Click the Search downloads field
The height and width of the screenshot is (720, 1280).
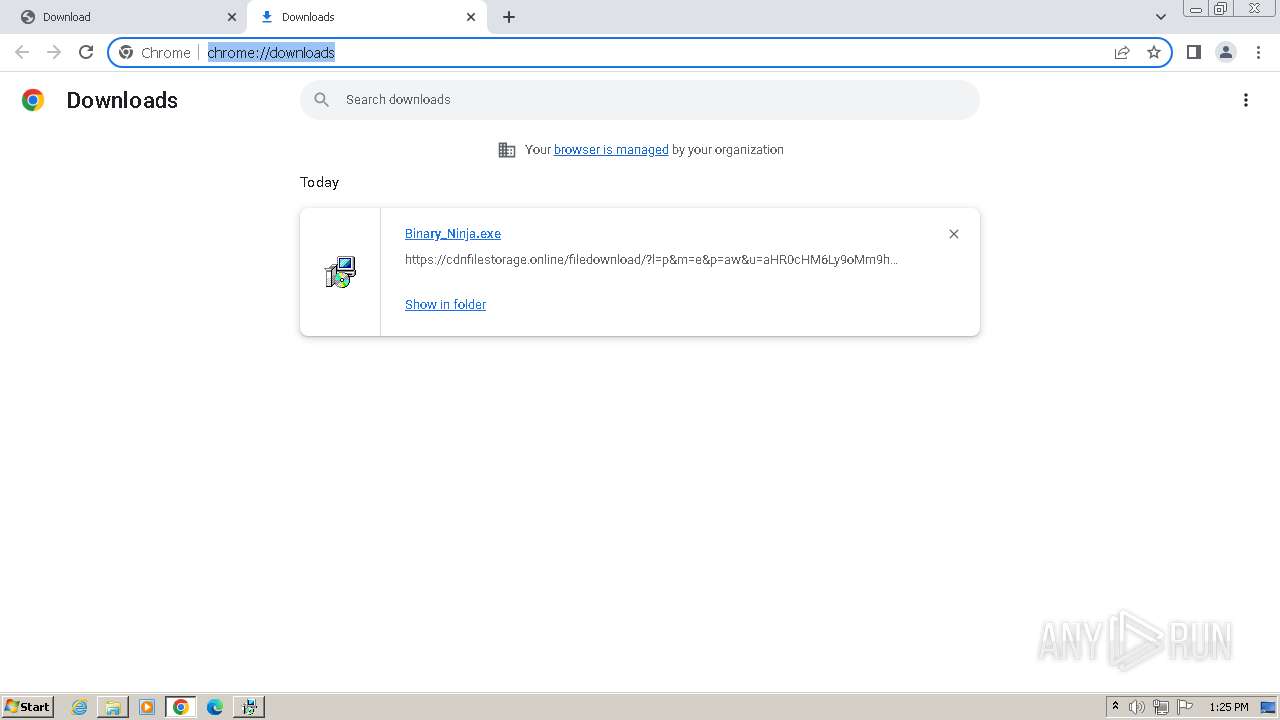click(640, 100)
